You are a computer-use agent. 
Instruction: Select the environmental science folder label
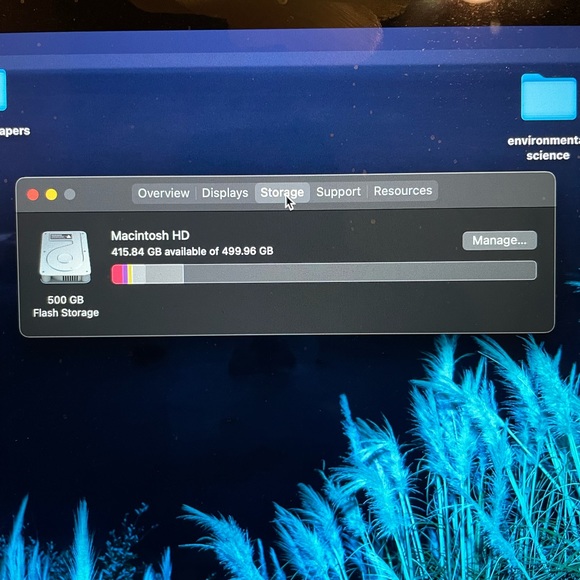[x=544, y=148]
